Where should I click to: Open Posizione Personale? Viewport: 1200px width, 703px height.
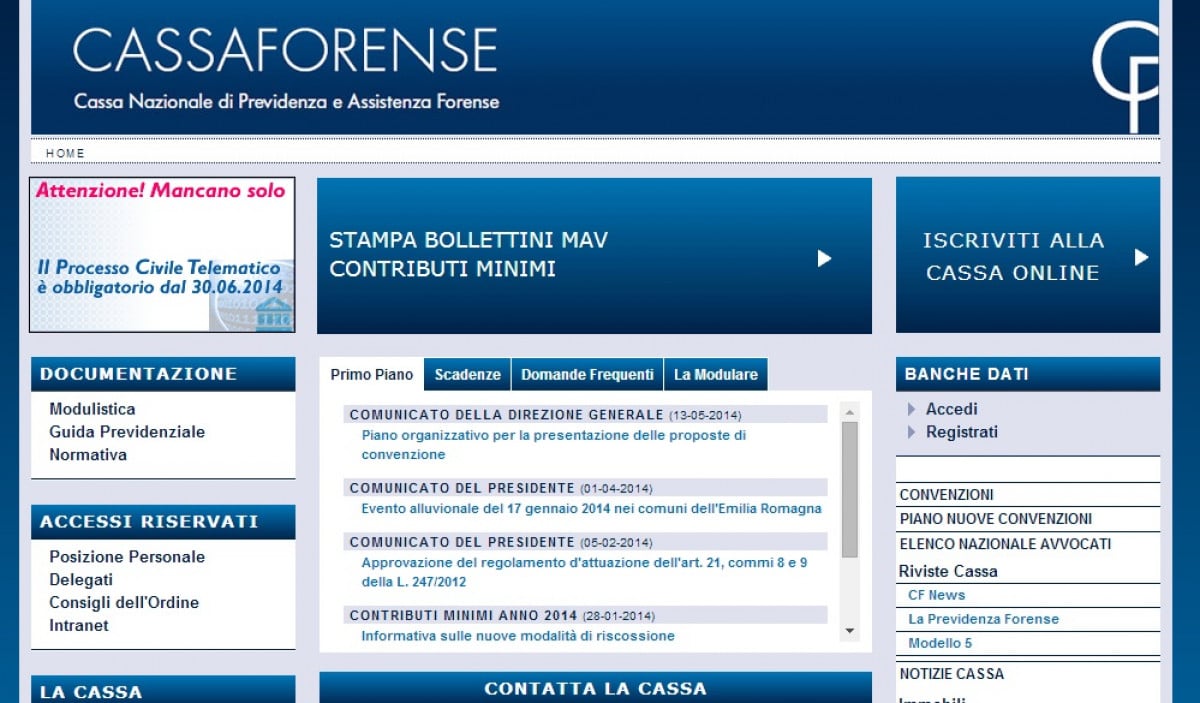127,557
